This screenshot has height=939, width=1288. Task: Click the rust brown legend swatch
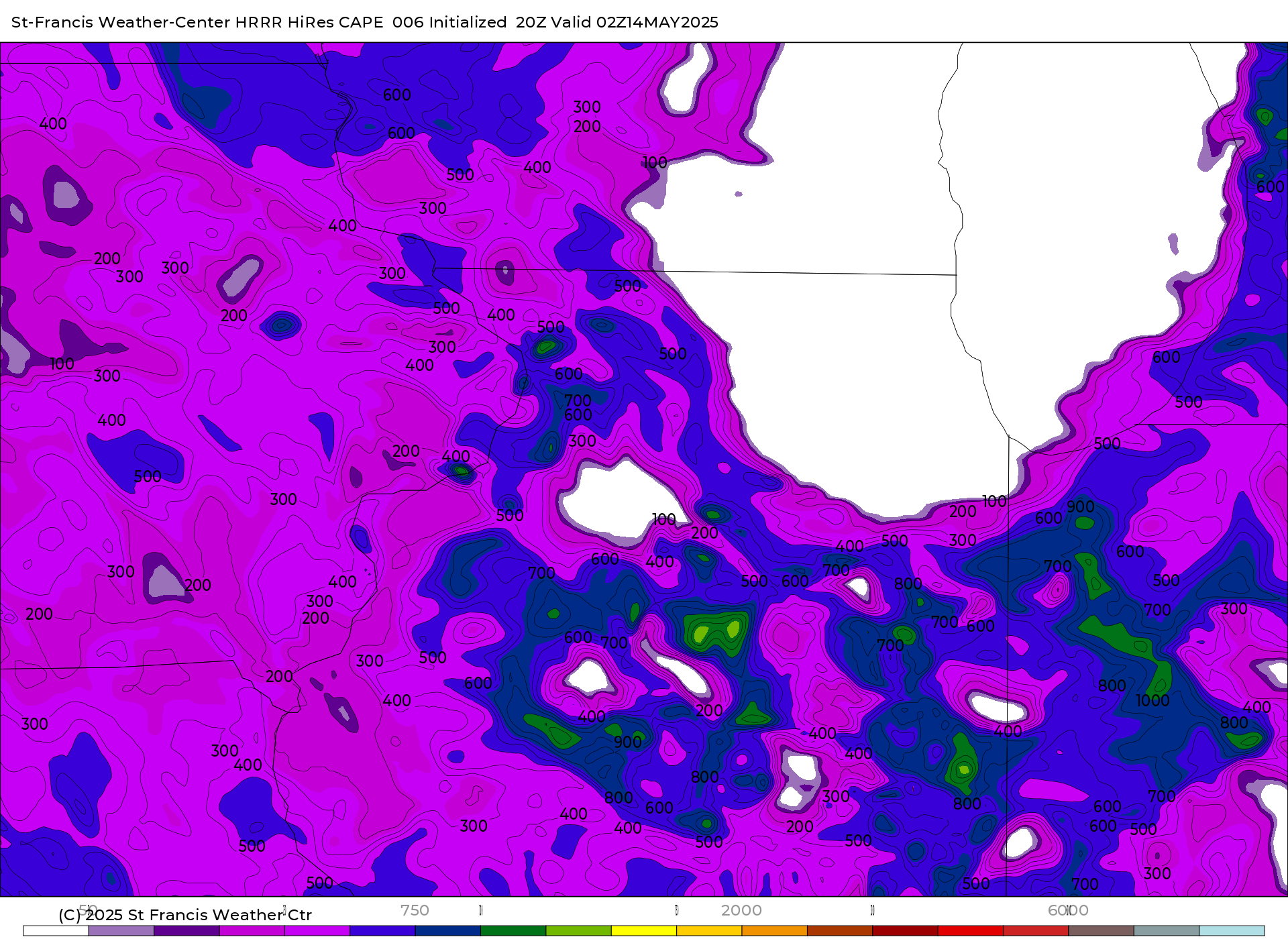pos(839,931)
